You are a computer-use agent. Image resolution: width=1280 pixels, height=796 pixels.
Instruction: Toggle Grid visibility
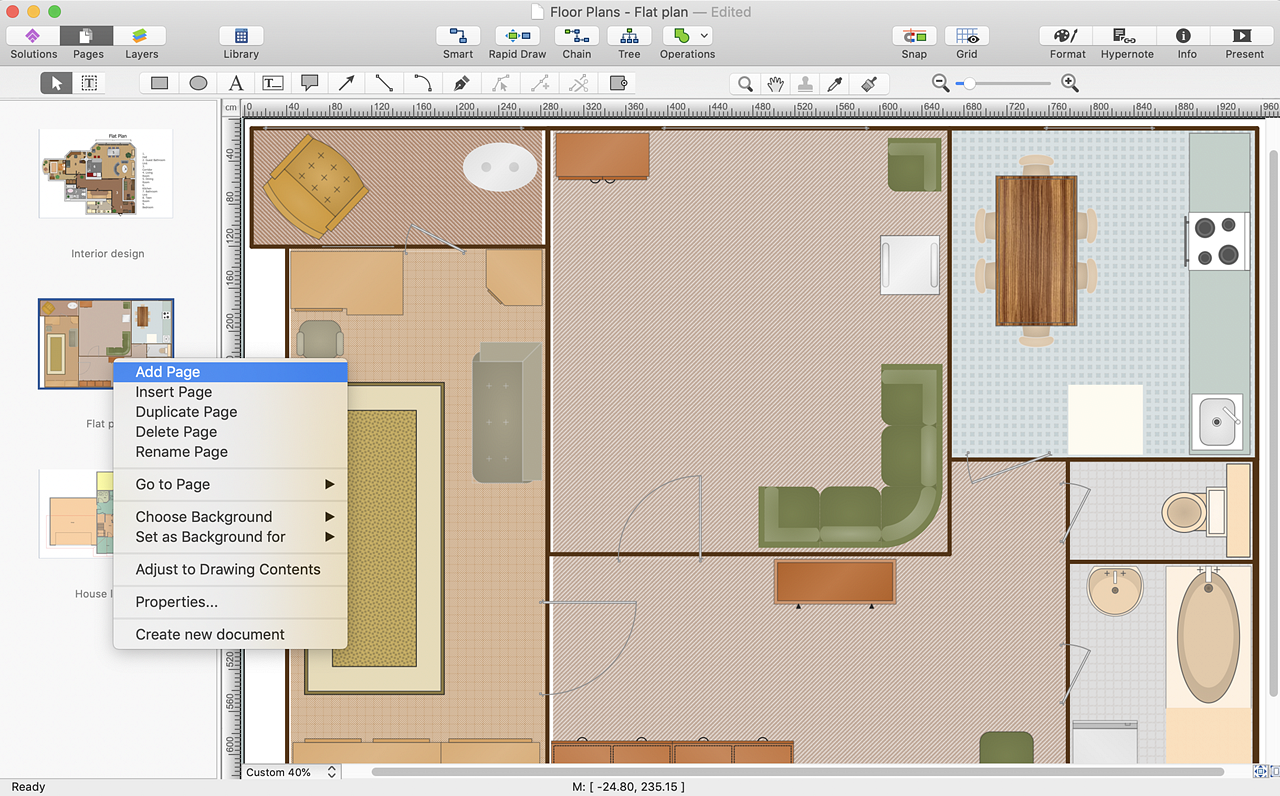(x=966, y=37)
